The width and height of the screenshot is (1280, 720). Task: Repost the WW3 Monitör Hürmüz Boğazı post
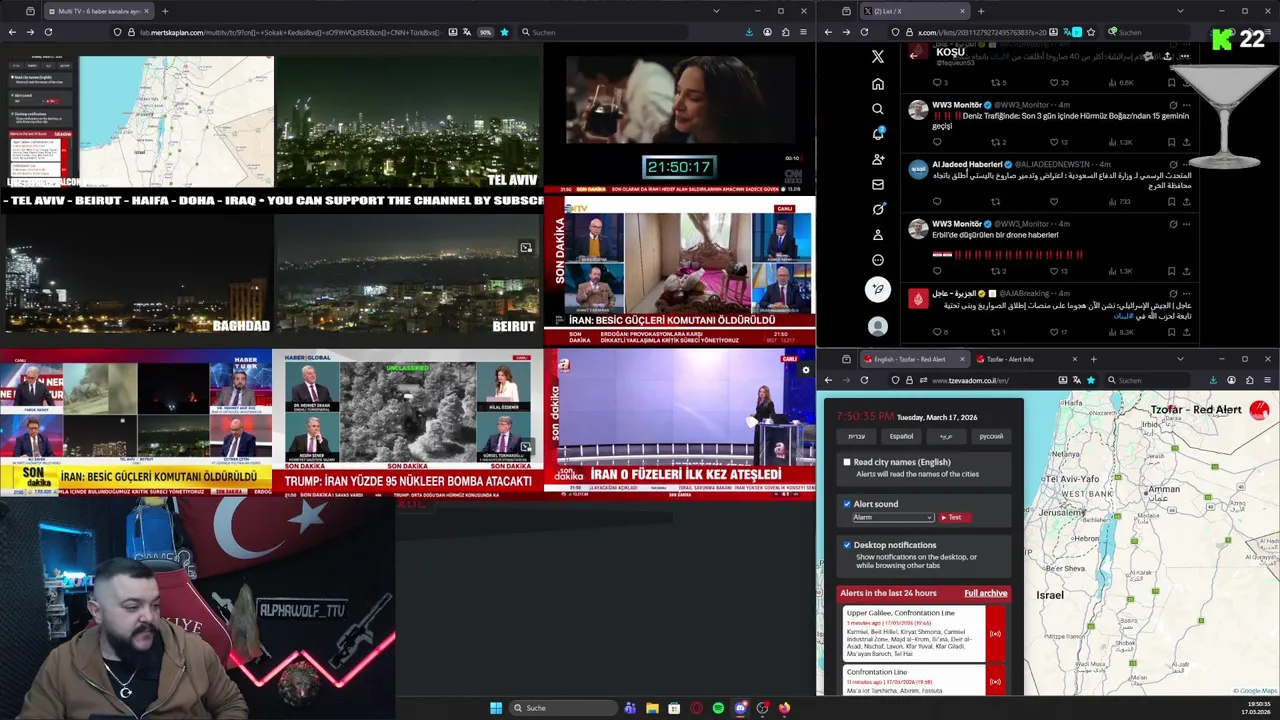point(995,142)
